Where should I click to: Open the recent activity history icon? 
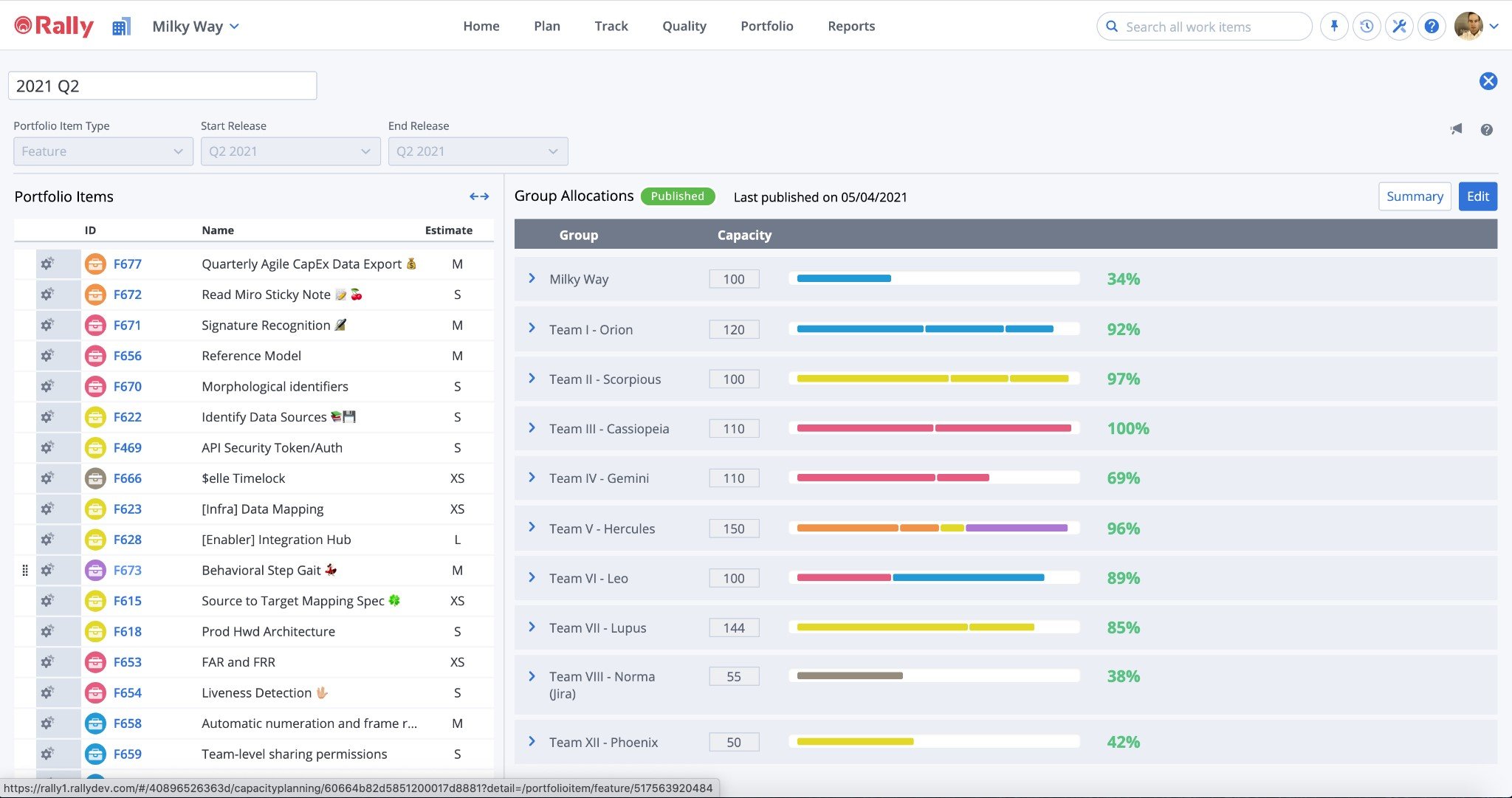1367,27
